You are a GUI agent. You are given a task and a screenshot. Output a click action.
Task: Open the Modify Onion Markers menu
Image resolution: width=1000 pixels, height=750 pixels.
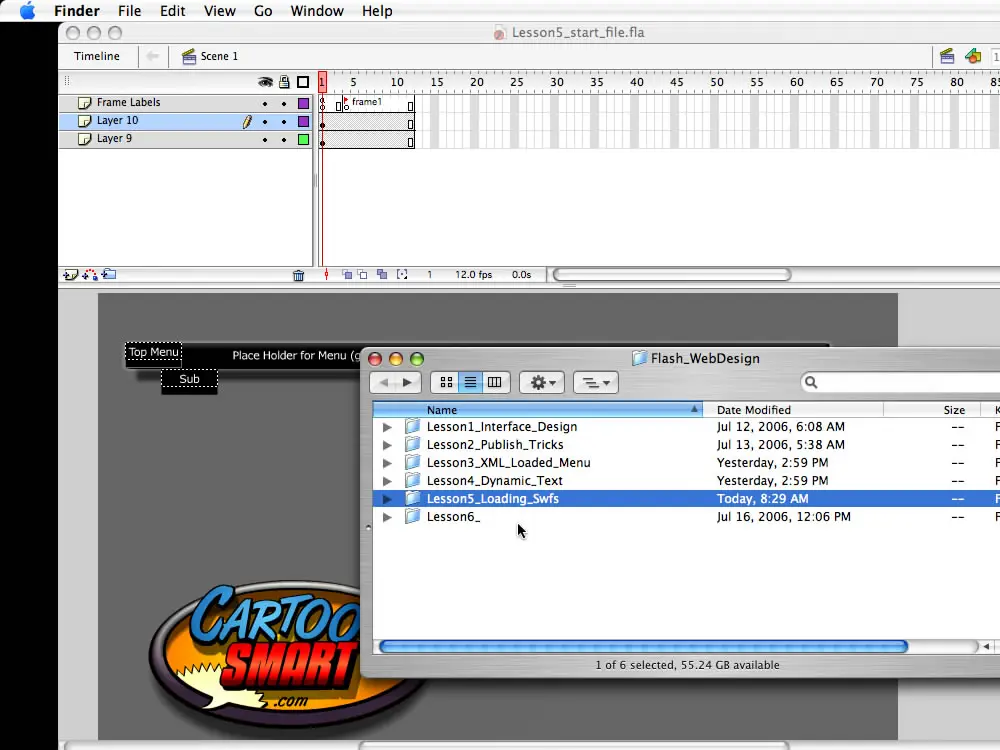point(402,275)
